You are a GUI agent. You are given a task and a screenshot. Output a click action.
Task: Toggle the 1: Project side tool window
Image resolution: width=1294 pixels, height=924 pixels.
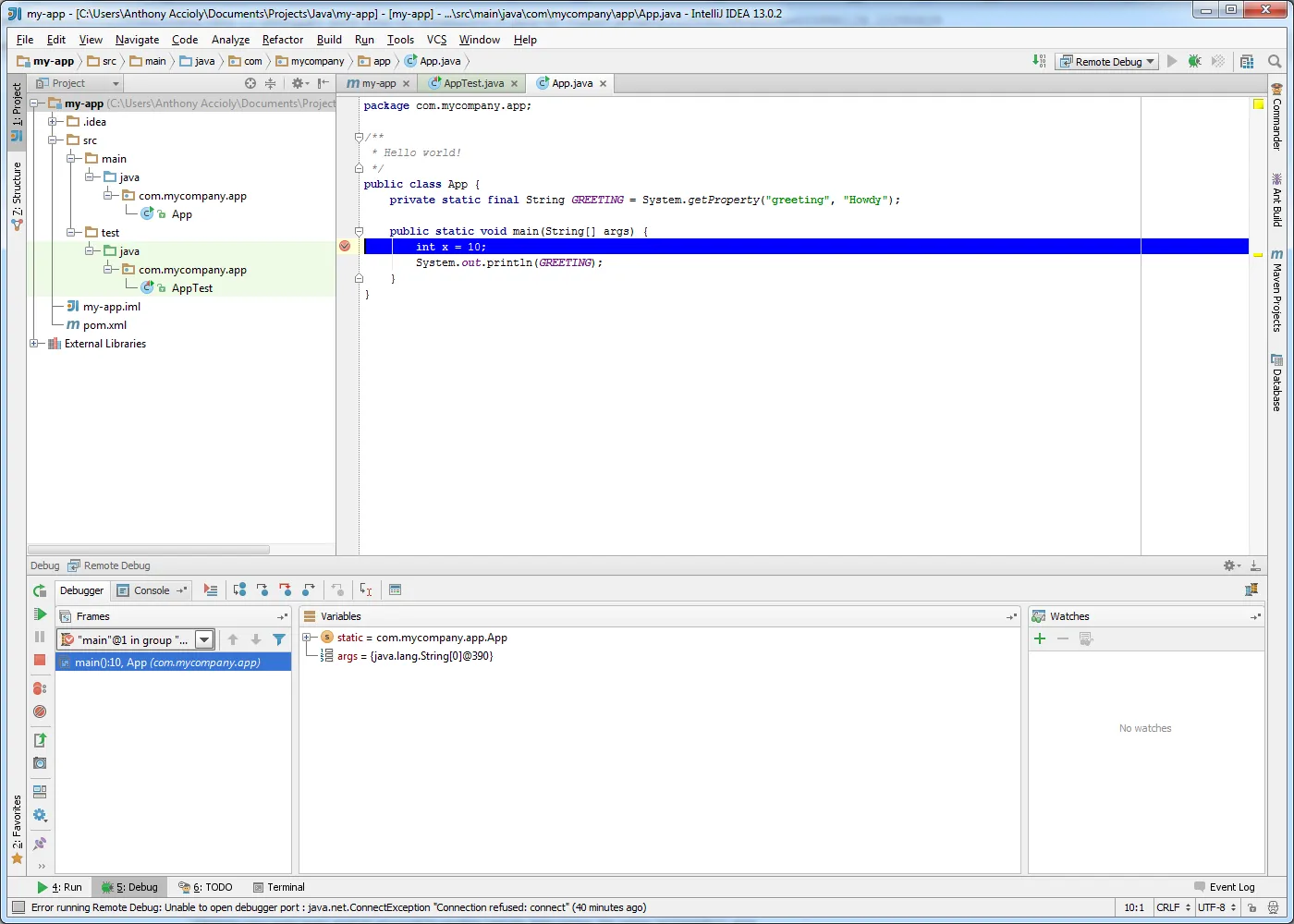(17, 113)
